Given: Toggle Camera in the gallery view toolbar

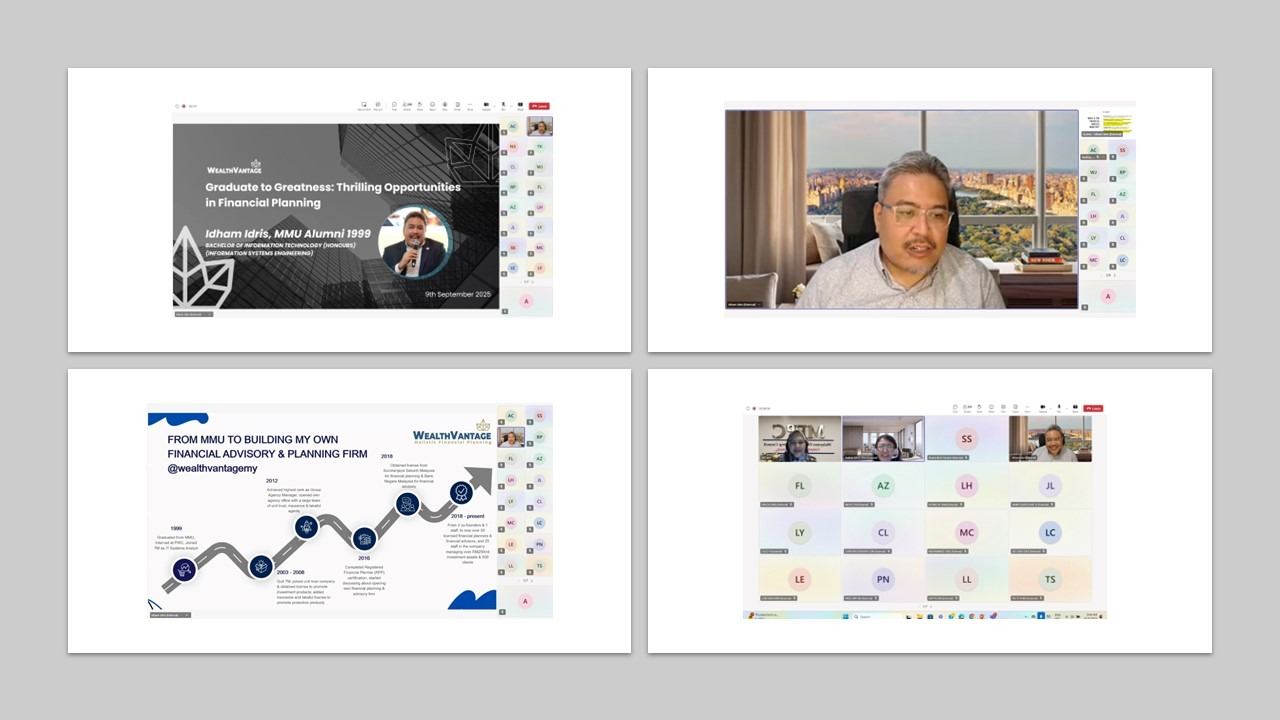Looking at the screenshot, I should tap(1041, 408).
